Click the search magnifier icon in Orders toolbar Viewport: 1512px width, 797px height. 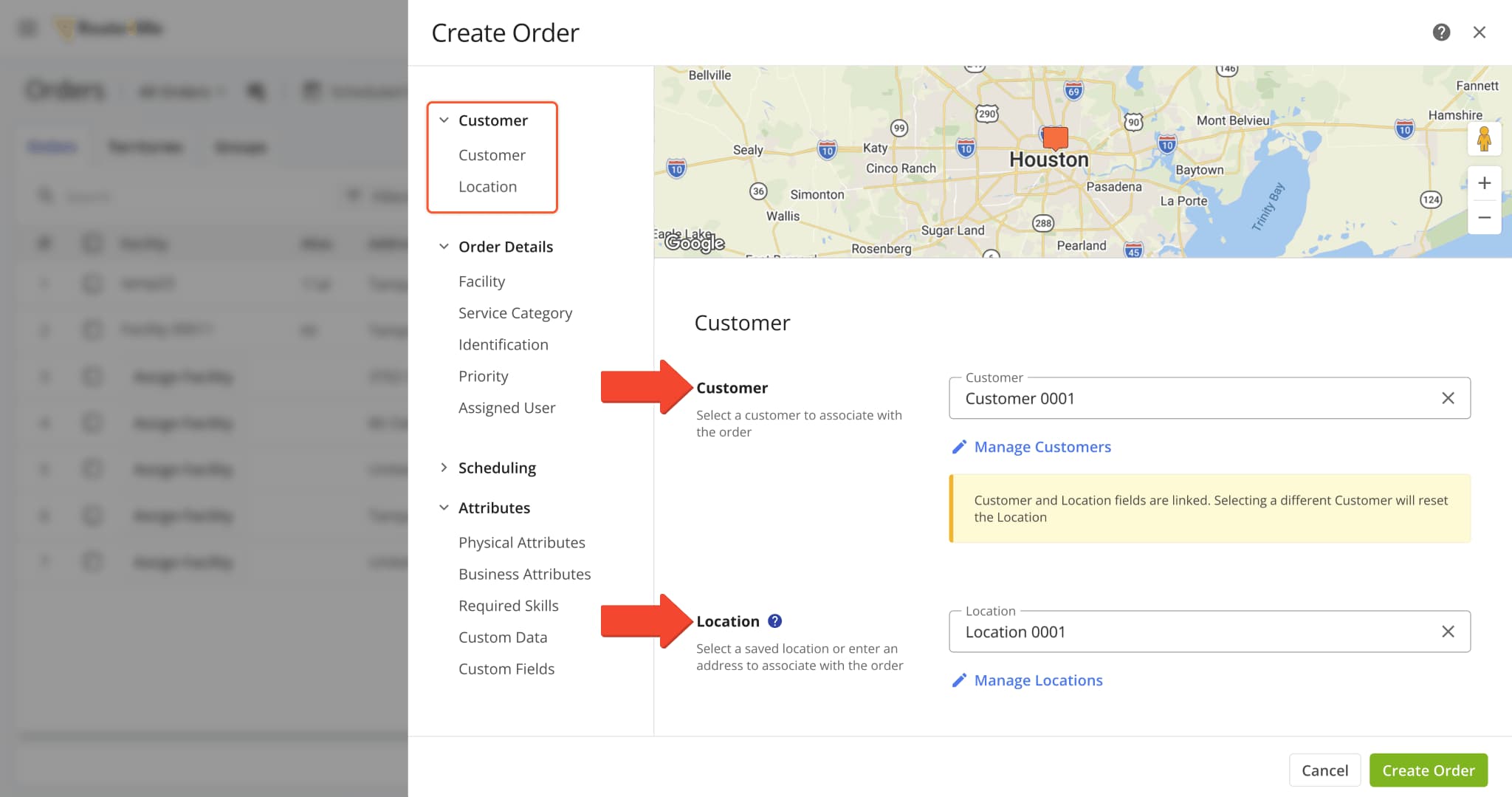[255, 91]
